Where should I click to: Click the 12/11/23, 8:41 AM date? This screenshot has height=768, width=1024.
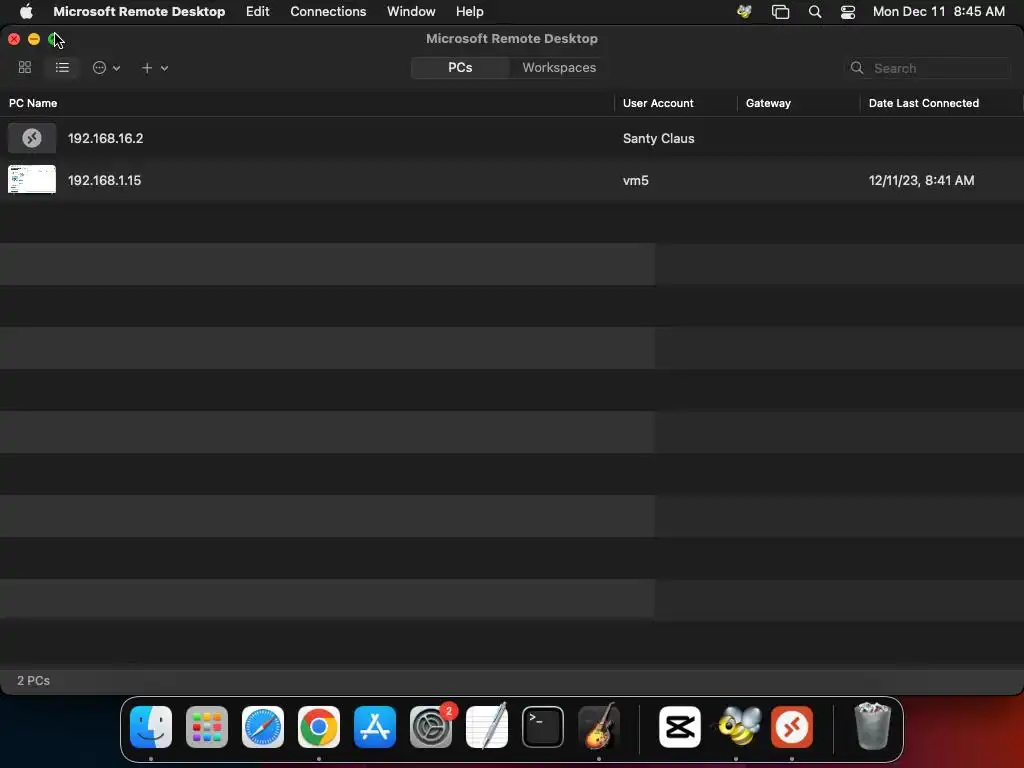(921, 180)
